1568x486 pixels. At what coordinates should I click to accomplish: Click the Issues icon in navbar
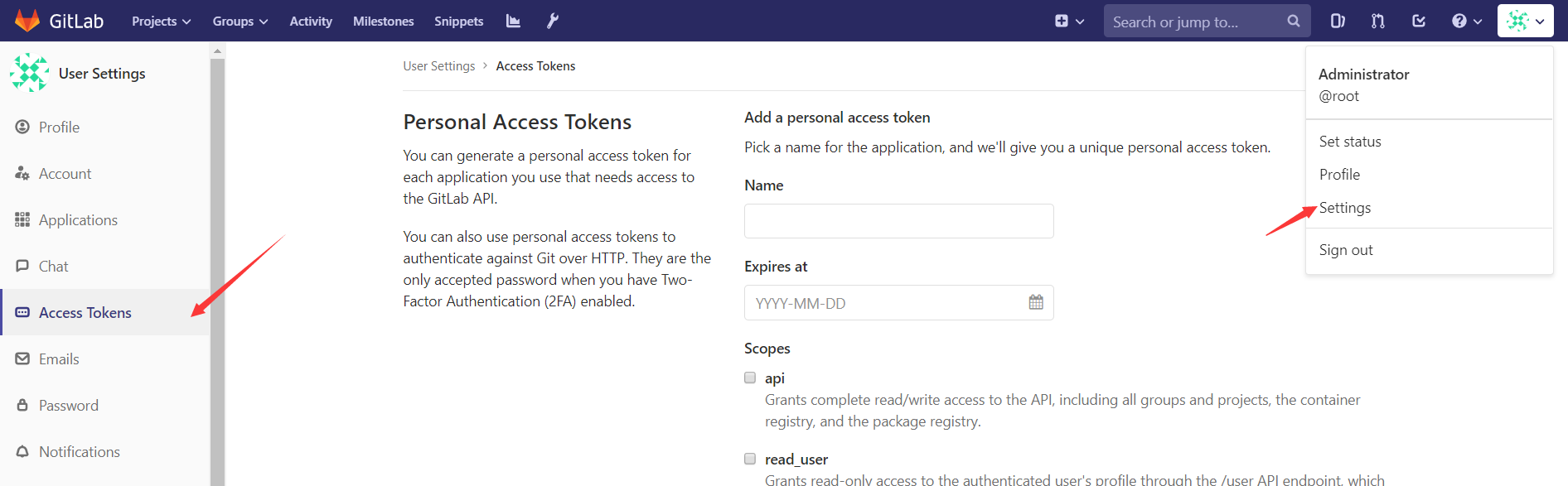click(1338, 22)
